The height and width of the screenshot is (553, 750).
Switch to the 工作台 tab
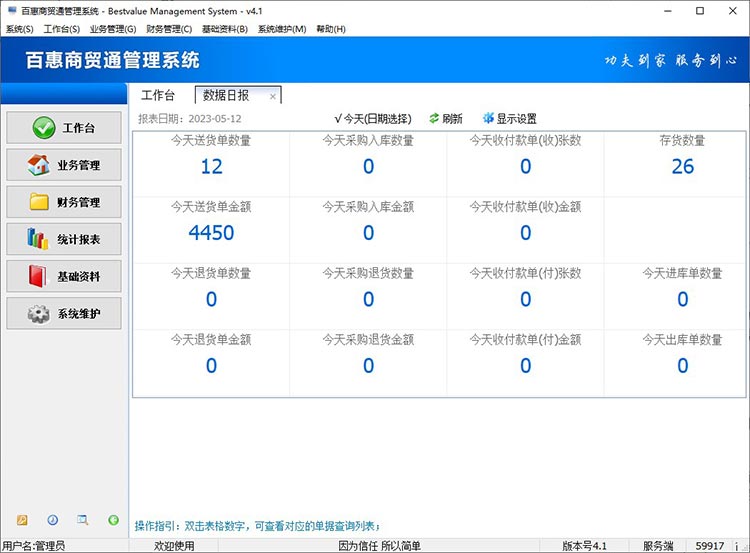(x=158, y=95)
